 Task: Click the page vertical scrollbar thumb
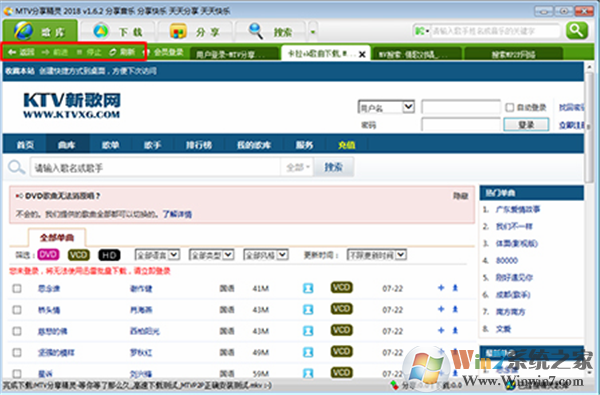pos(589,127)
